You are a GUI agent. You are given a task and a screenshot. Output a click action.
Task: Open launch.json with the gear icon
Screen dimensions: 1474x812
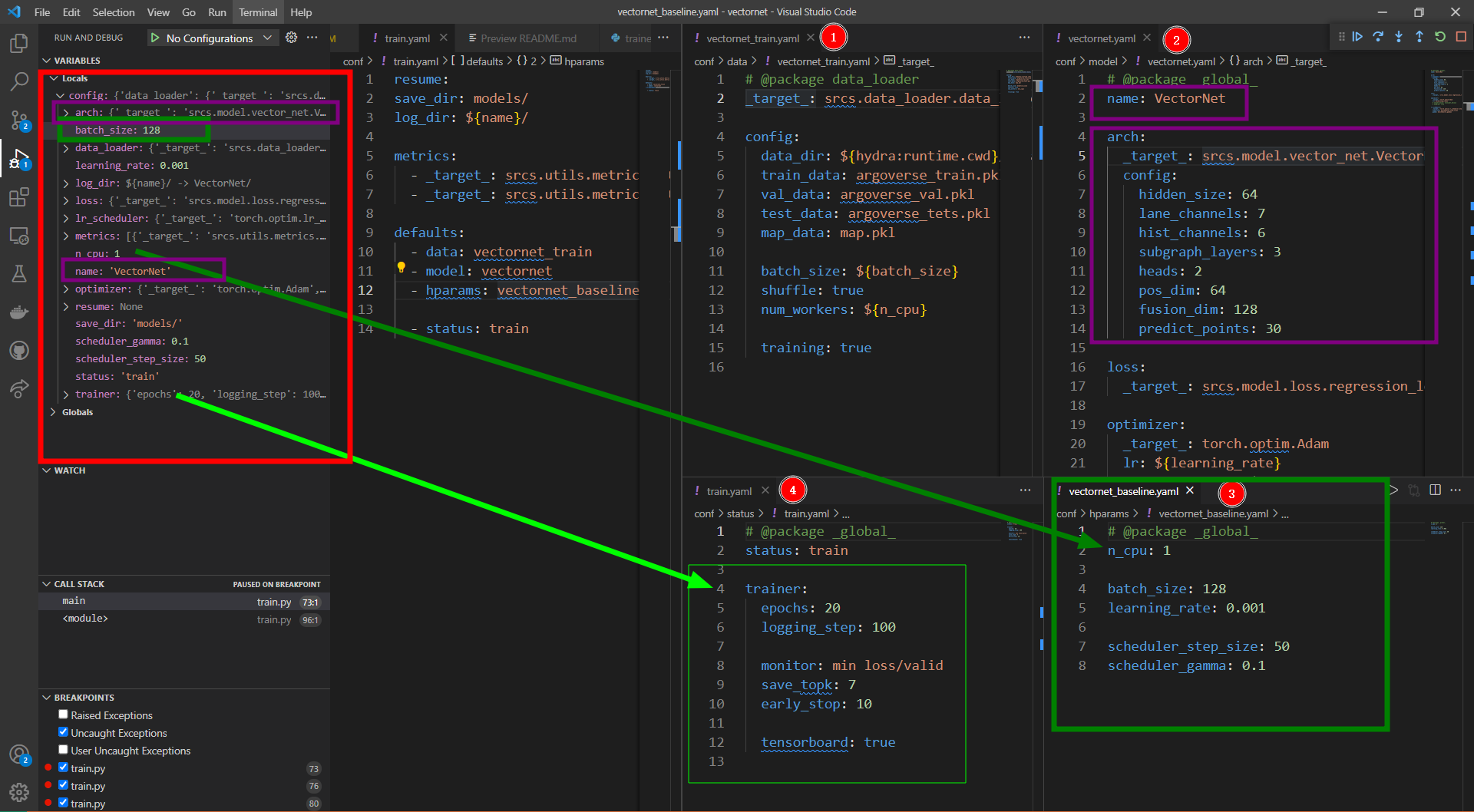(x=291, y=38)
